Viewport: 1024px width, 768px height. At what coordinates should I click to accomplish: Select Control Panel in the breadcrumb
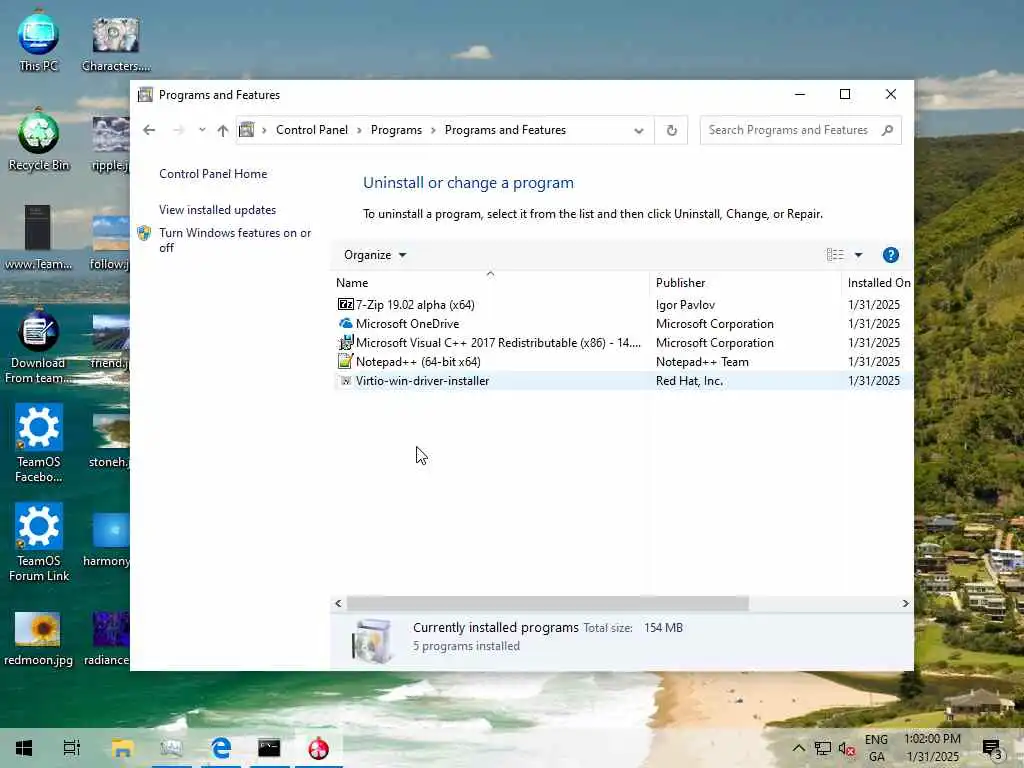point(312,130)
